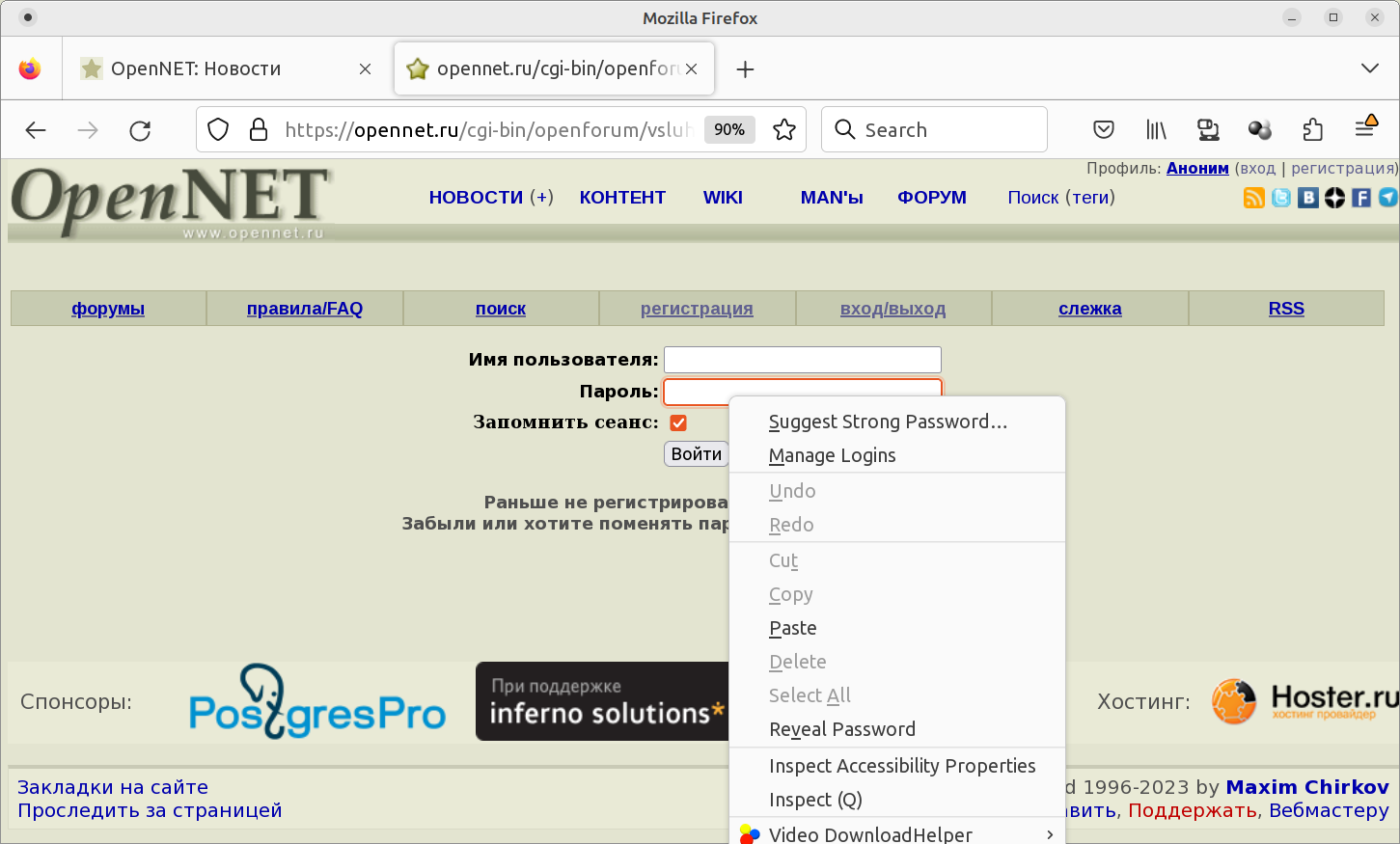
Task: Click the tracking protection shield icon
Action: point(219,129)
